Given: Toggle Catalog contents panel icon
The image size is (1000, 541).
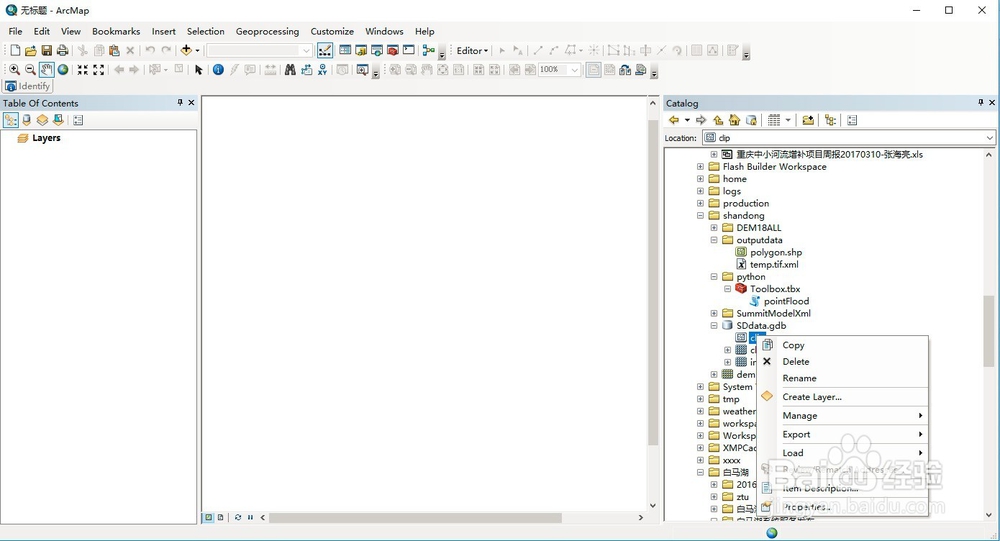Looking at the screenshot, I should [830, 120].
